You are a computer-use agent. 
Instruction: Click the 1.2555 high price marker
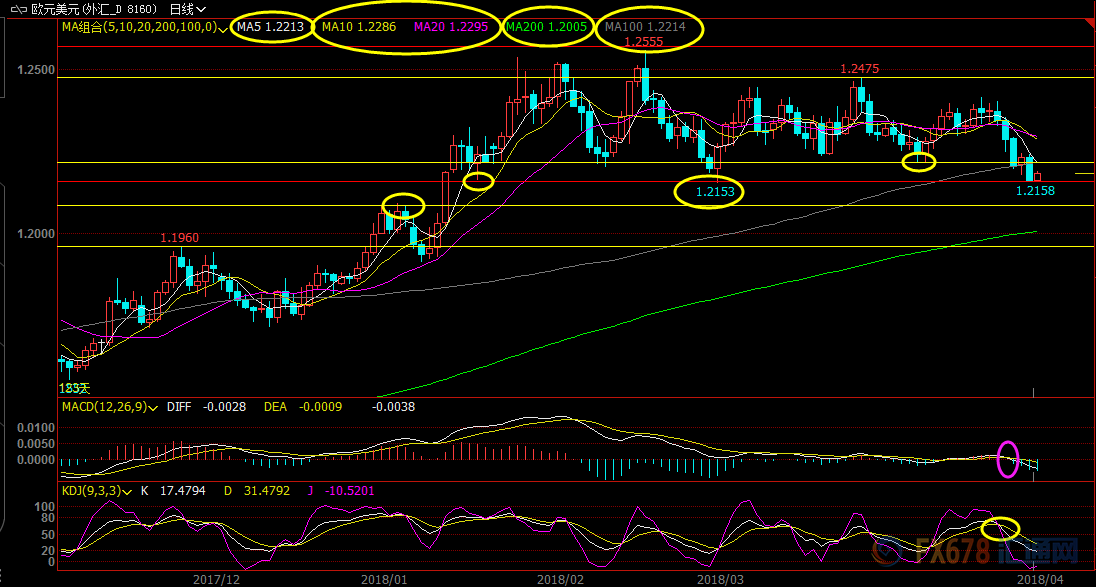coord(643,42)
